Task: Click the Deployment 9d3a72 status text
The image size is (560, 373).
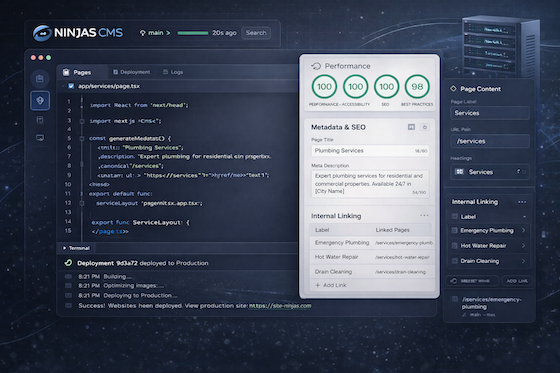Action: (143, 263)
